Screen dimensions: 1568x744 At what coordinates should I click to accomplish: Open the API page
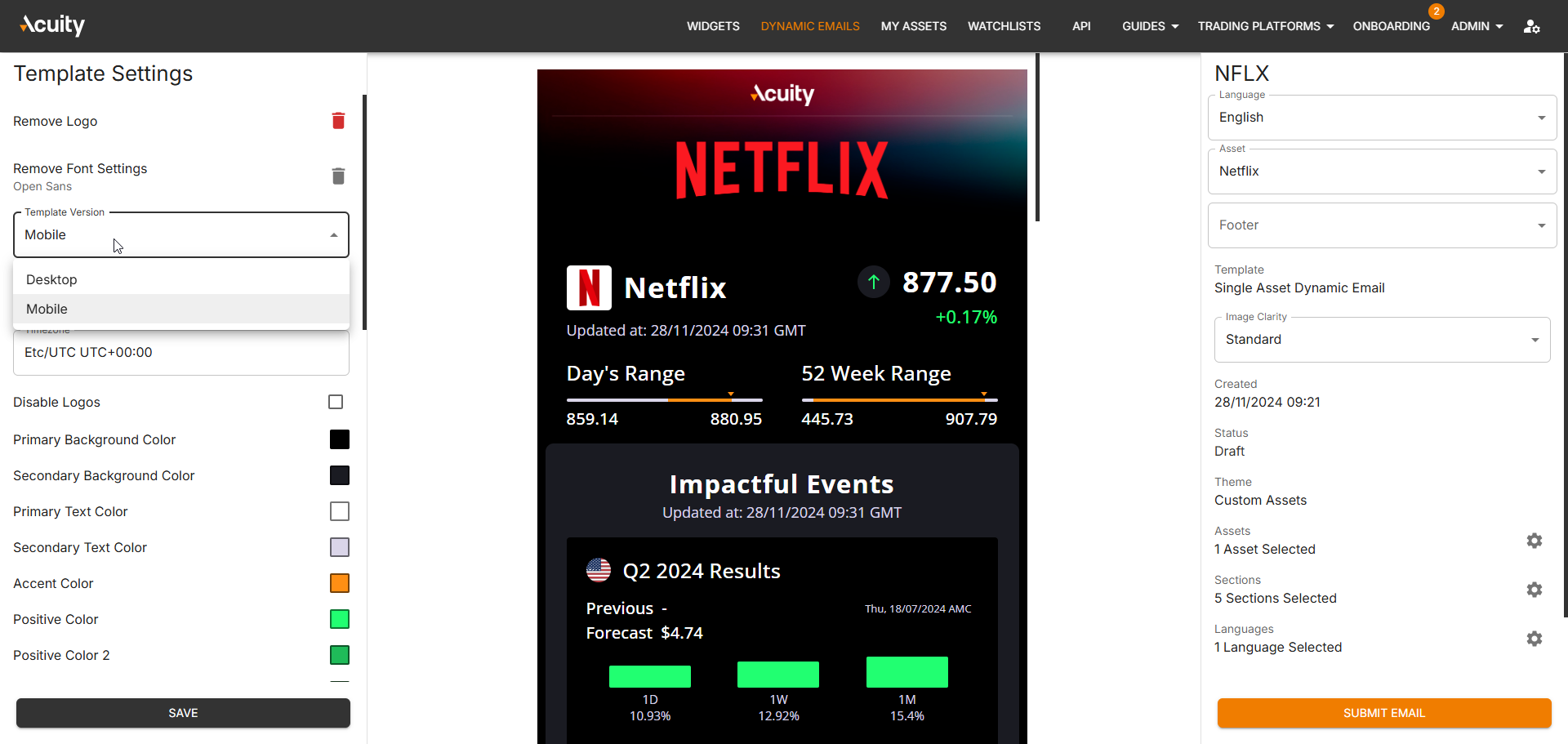(x=1081, y=26)
